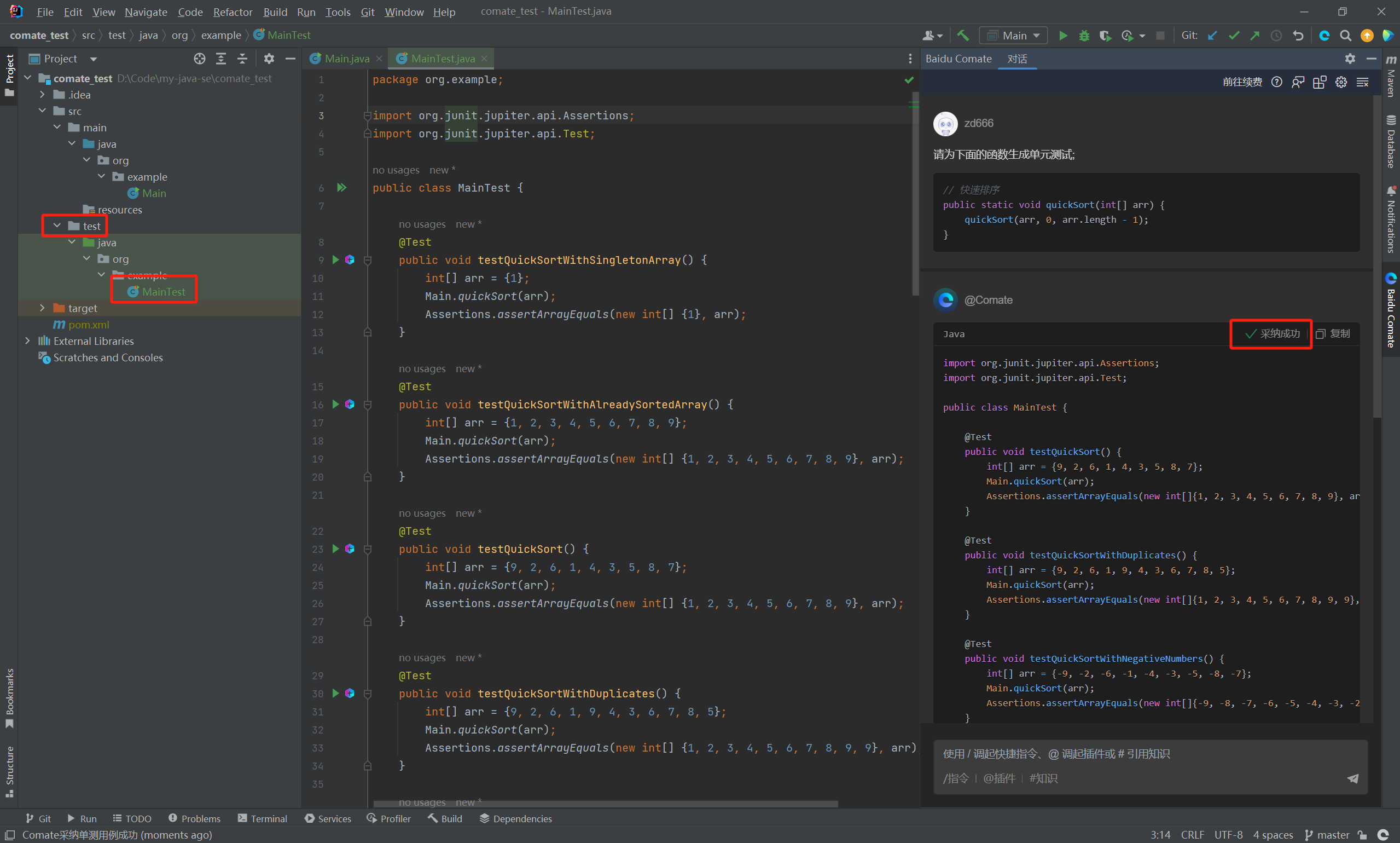Click Select Opened File target icon
This screenshot has height=843, width=1400.
[199, 59]
